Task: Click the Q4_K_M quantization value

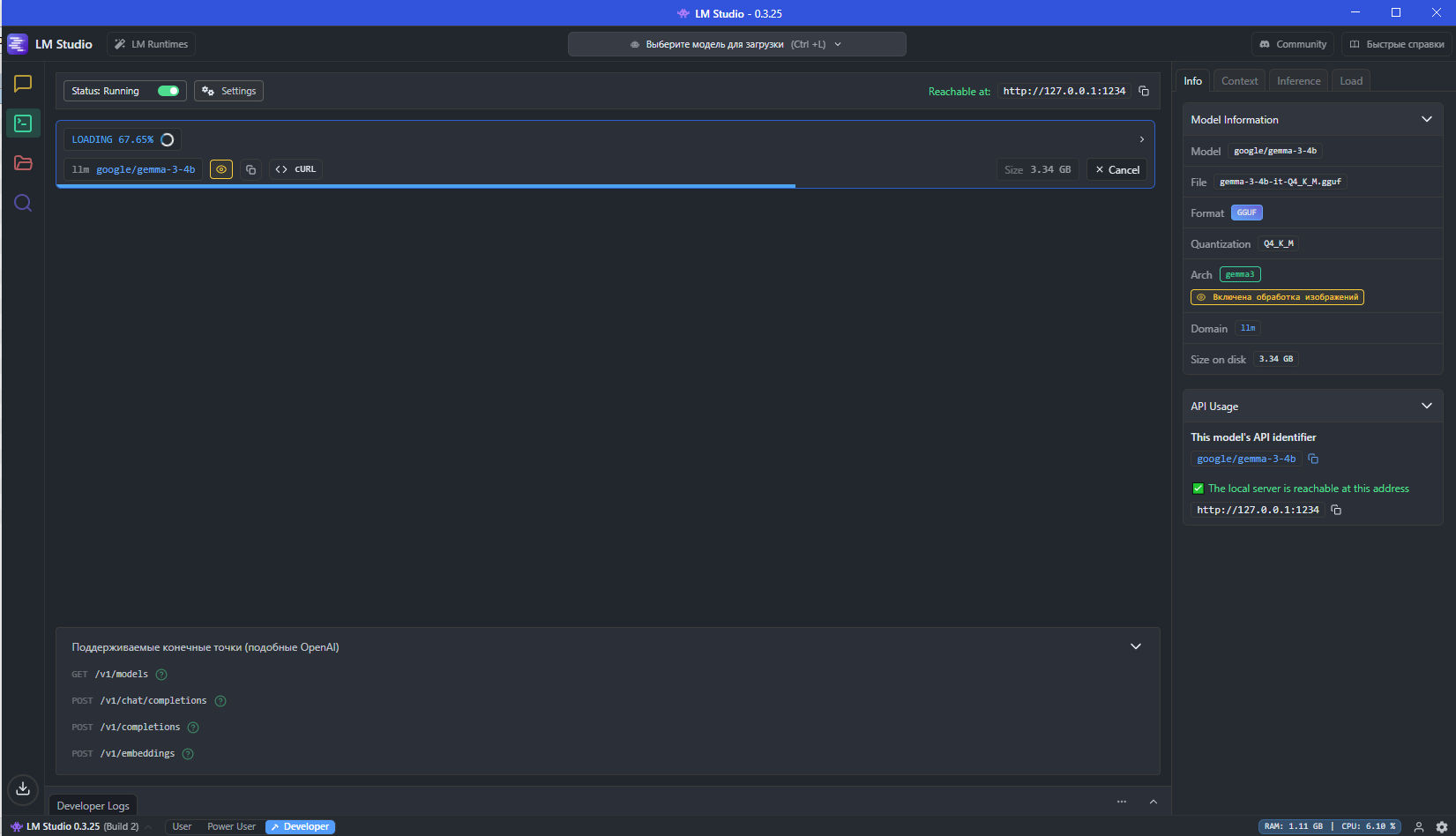Action: tap(1278, 243)
